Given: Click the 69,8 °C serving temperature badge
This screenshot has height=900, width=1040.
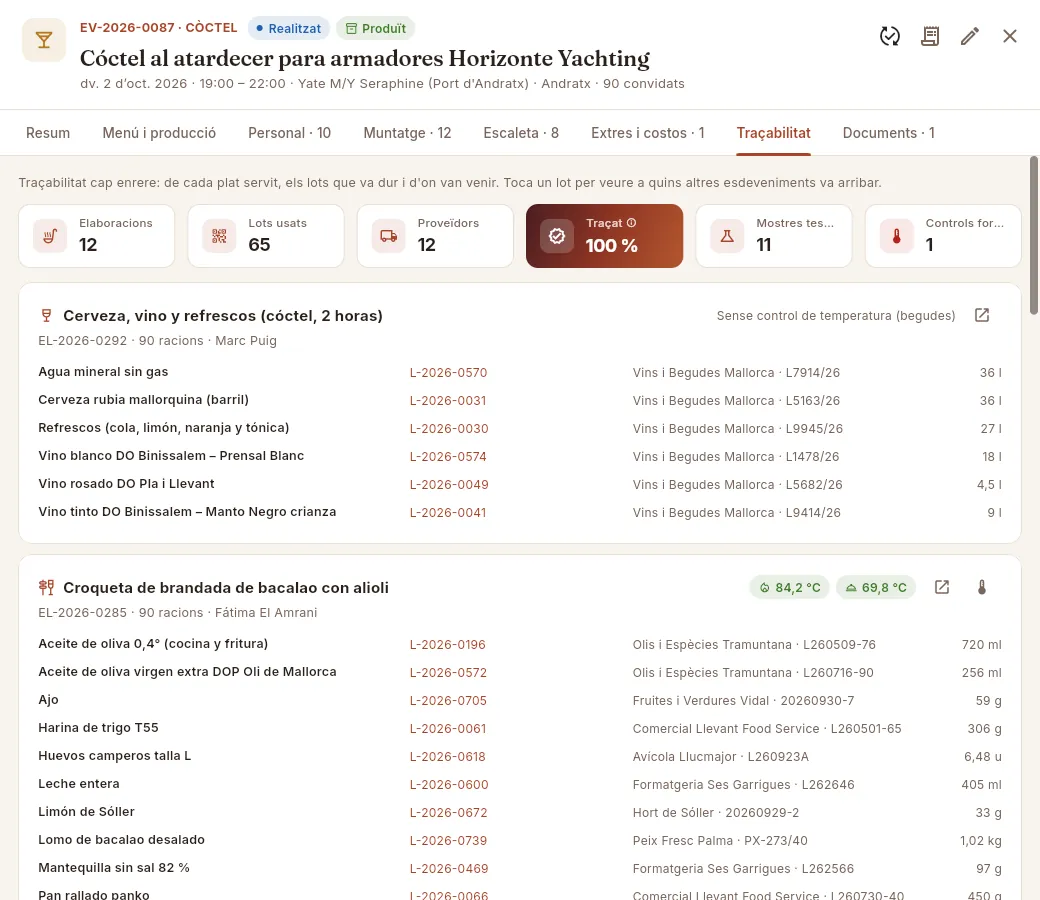Looking at the screenshot, I should coord(876,588).
